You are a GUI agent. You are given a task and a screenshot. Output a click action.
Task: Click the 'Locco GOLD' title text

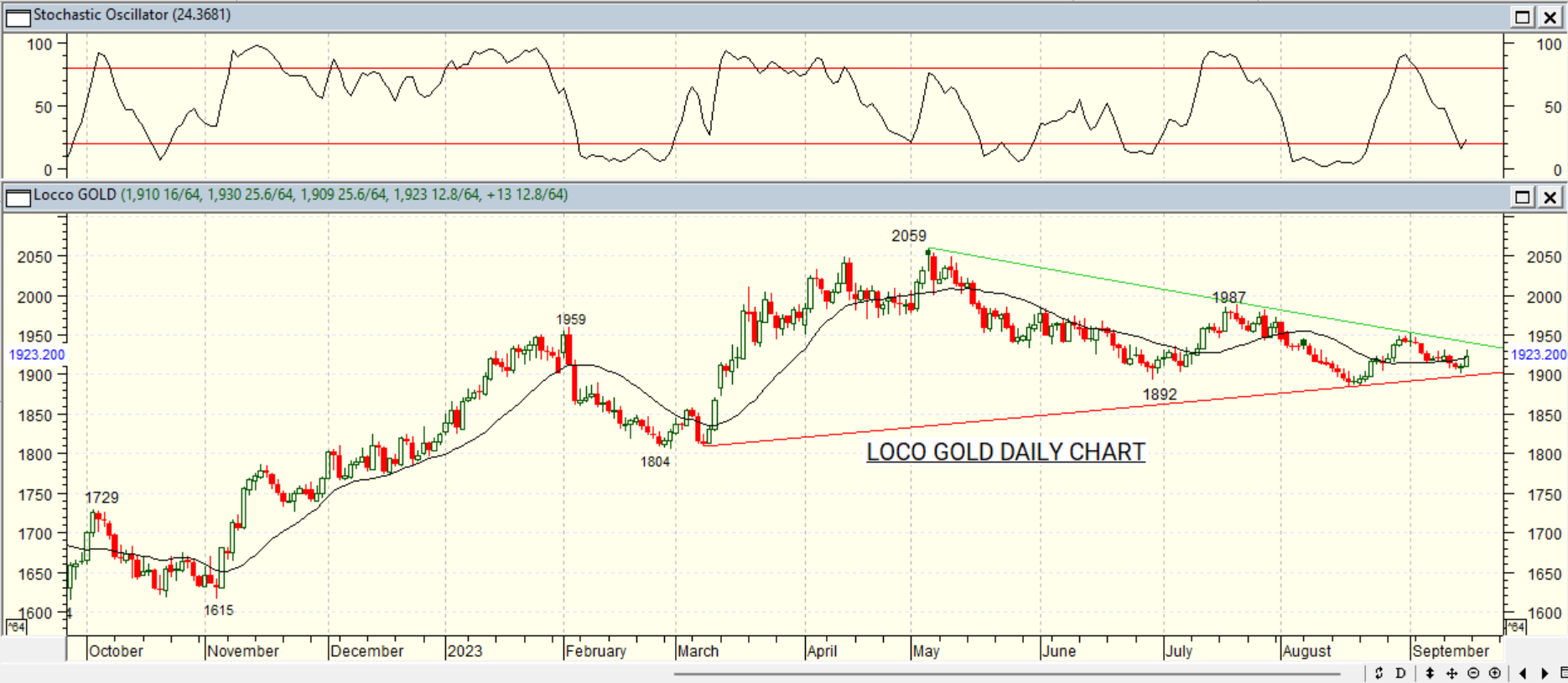click(x=75, y=195)
